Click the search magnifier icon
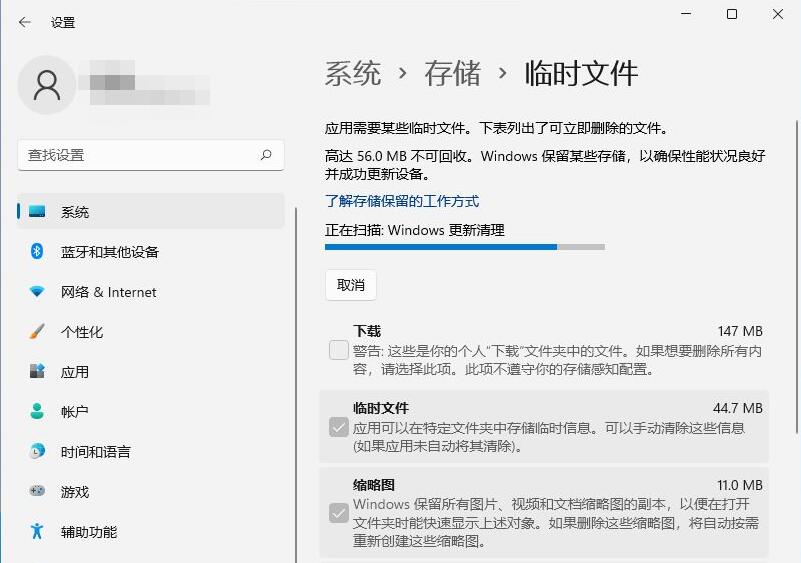The height and width of the screenshot is (563, 801). pos(266,155)
